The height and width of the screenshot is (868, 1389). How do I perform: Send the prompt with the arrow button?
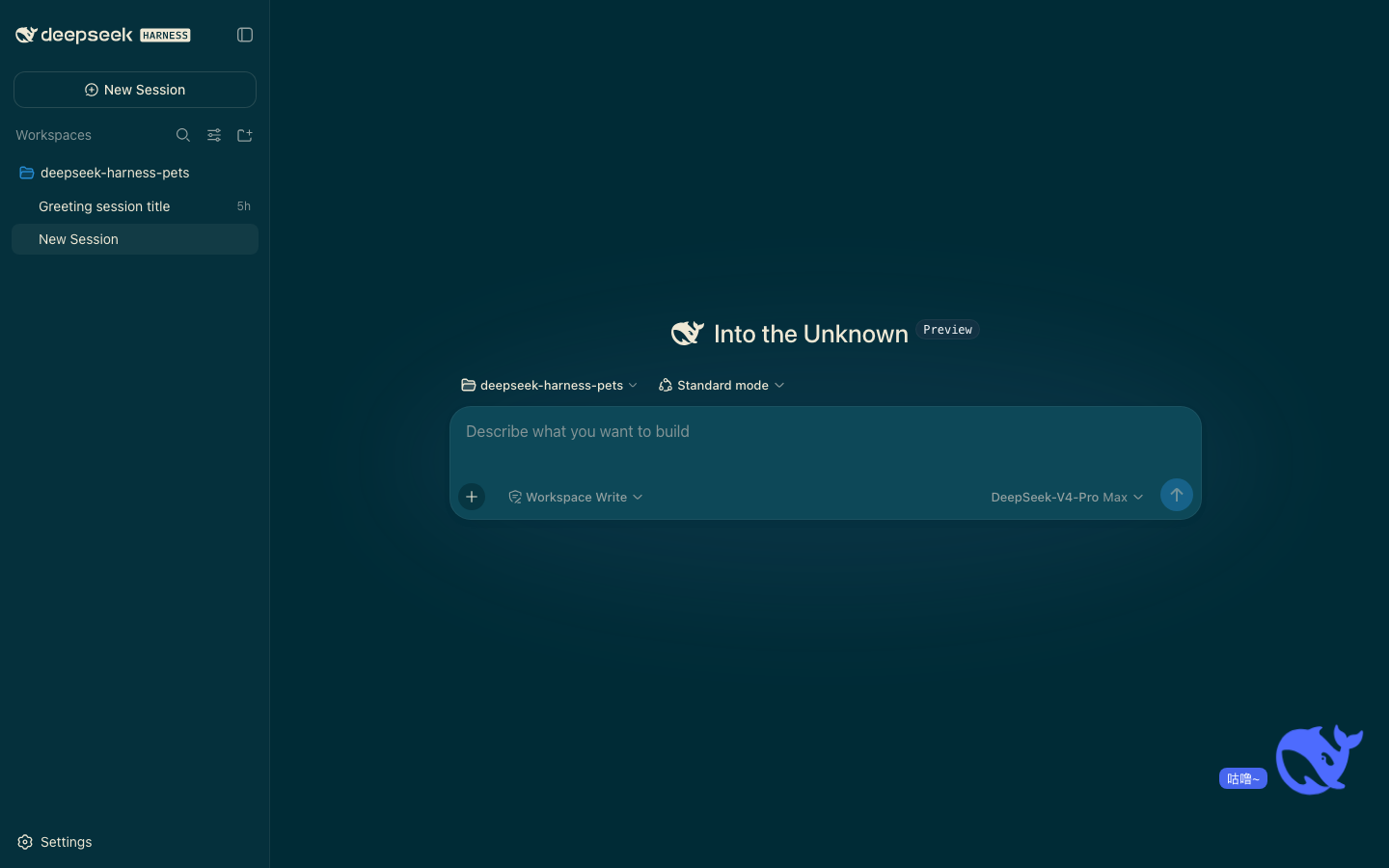pyautogui.click(x=1177, y=495)
